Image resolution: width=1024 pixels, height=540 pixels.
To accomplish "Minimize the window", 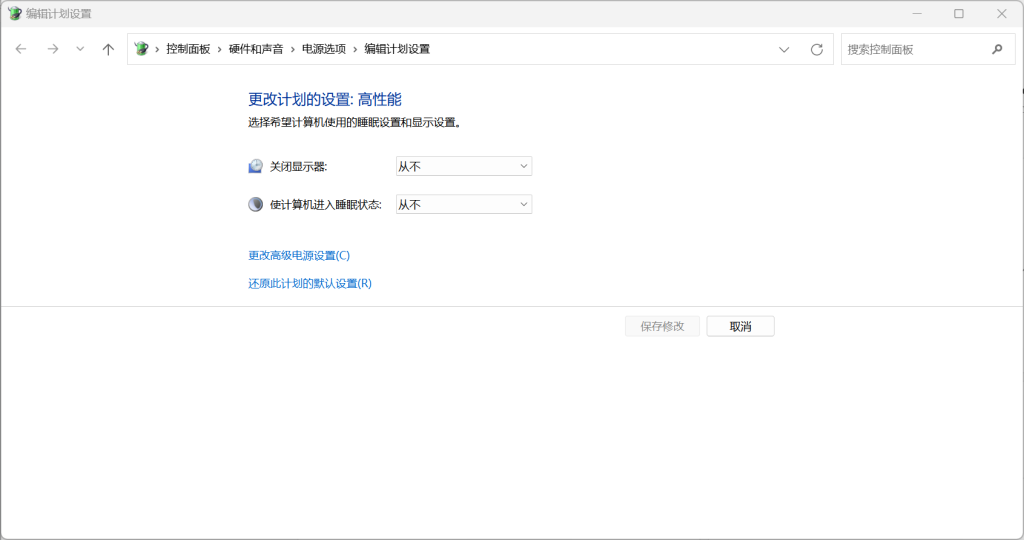I will coord(917,14).
